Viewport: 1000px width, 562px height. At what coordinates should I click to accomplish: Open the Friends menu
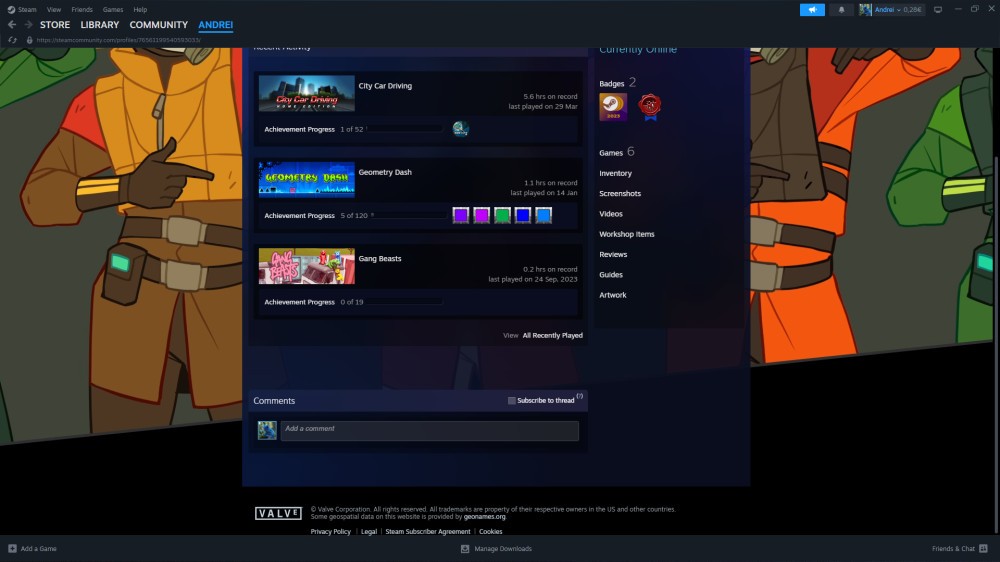[82, 10]
